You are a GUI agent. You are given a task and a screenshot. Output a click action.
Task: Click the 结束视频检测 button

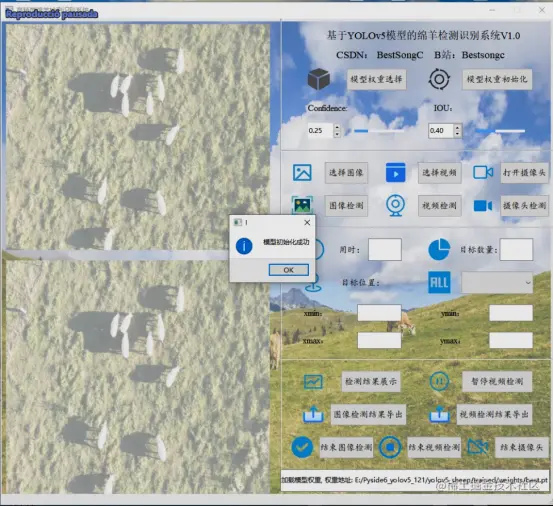[434, 447]
